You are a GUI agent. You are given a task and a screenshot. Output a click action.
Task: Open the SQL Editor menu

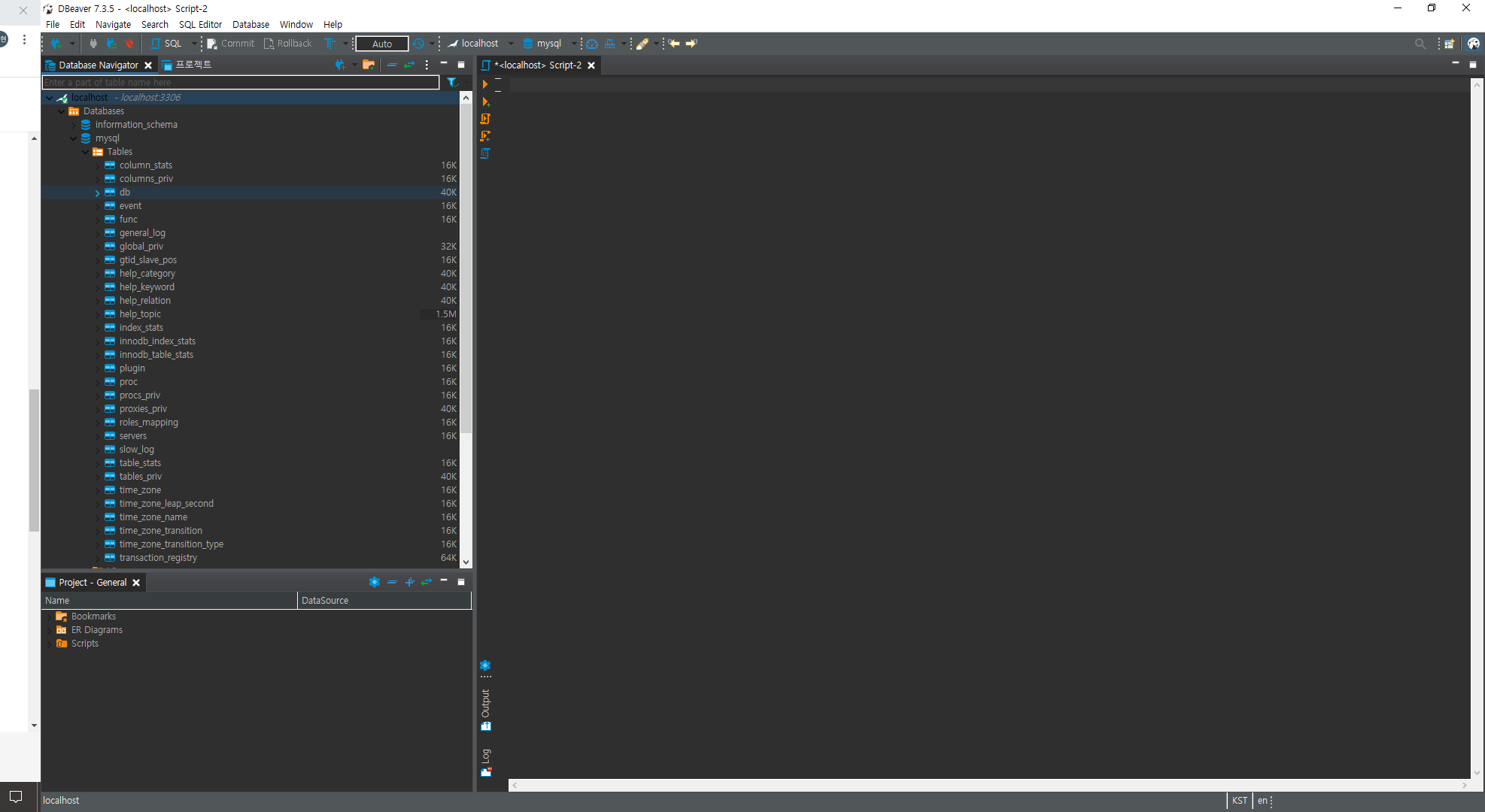200,24
